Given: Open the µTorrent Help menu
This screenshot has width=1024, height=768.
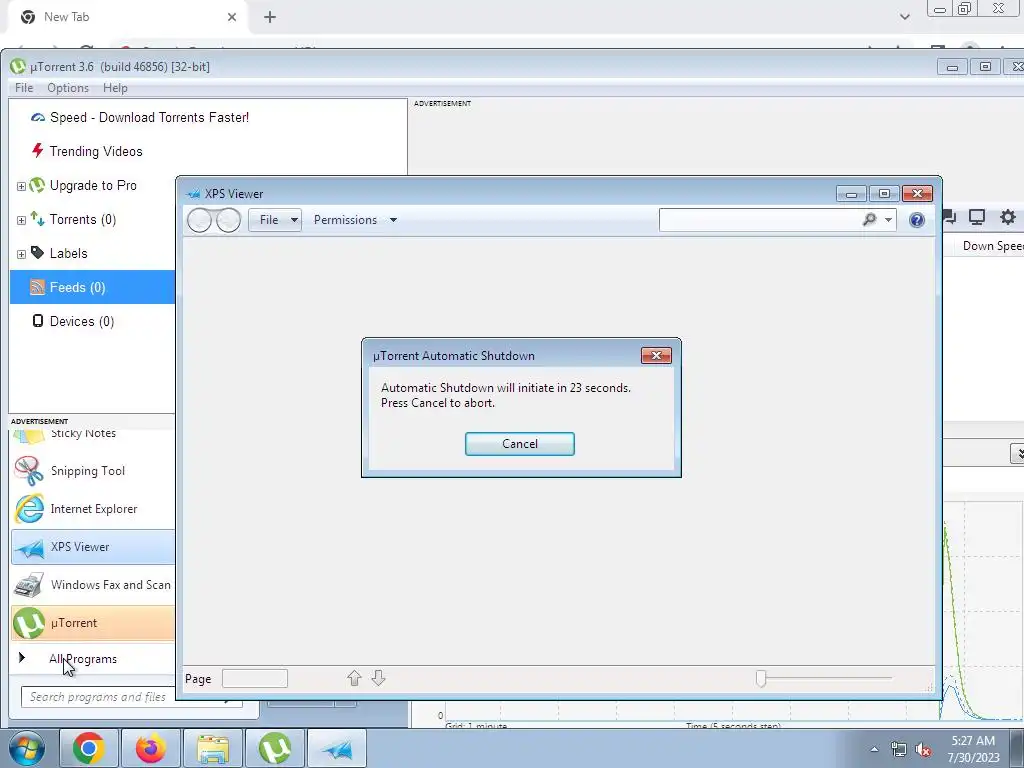Looking at the screenshot, I should coord(115,88).
